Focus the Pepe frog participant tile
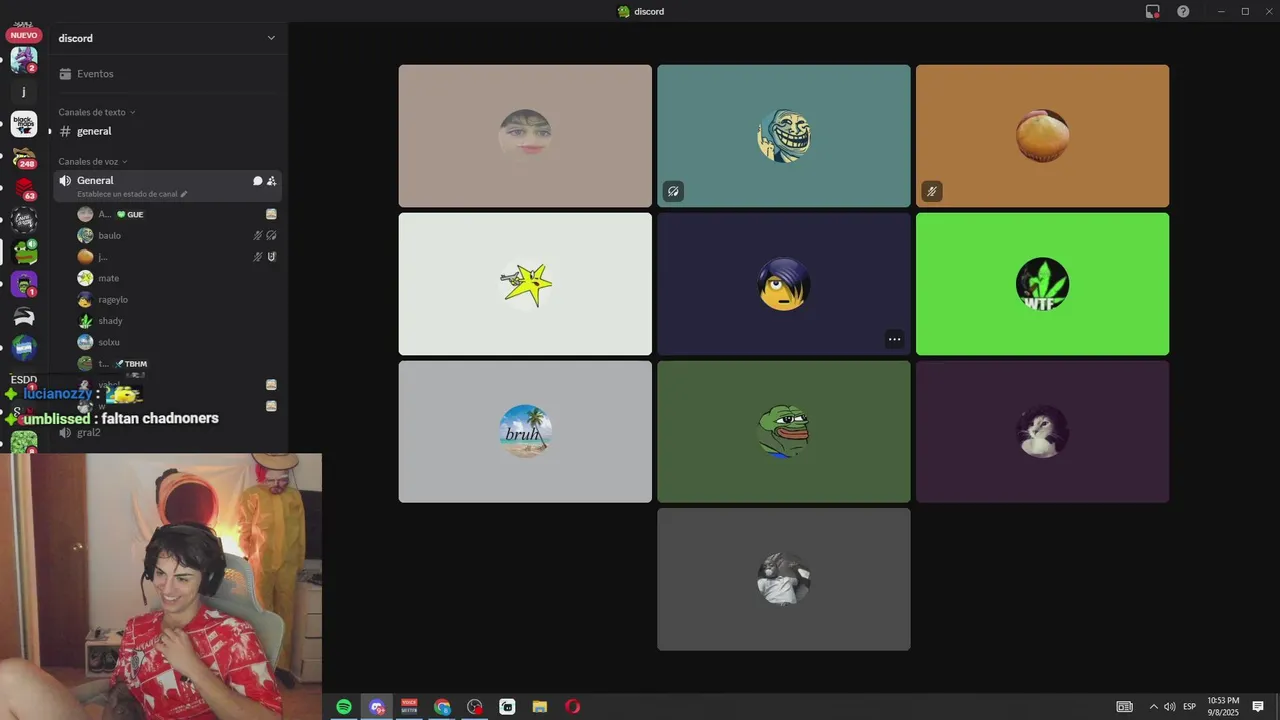The height and width of the screenshot is (720, 1280). pos(784,431)
